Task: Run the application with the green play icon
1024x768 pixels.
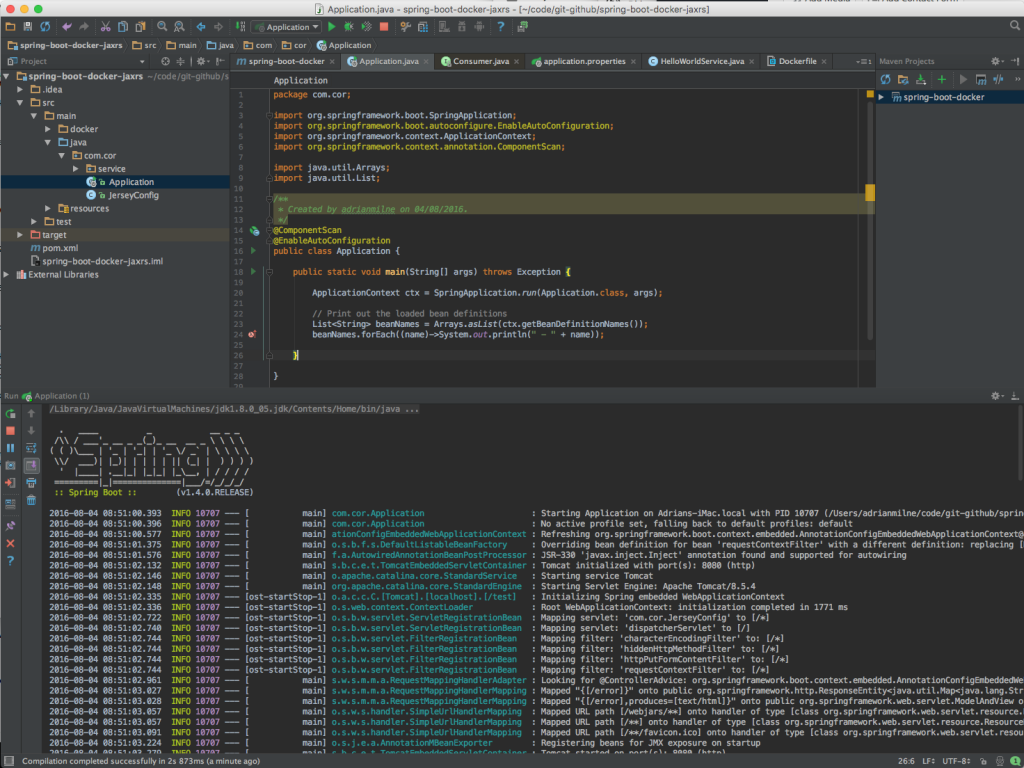Action: coord(332,27)
